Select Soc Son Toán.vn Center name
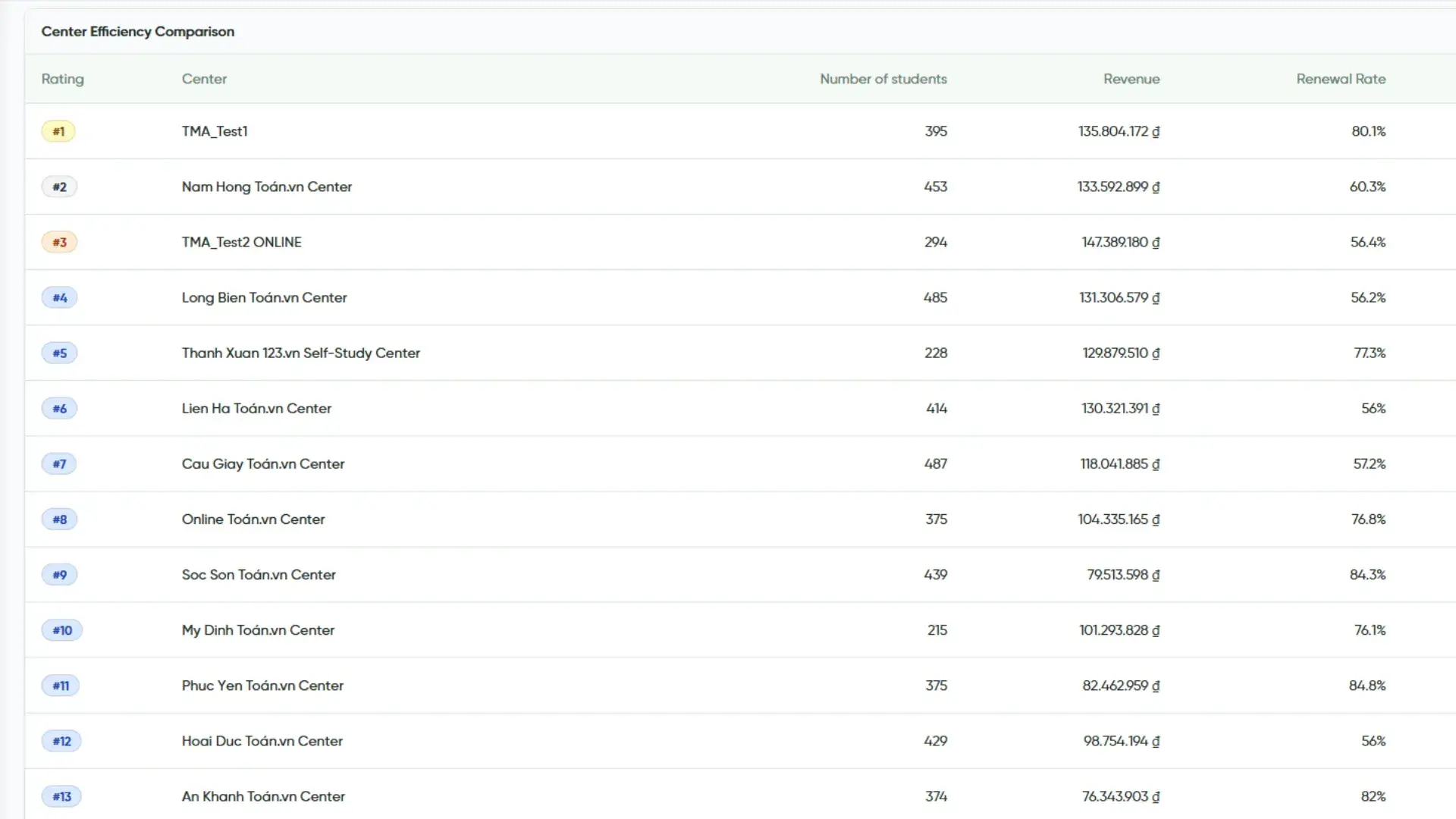Viewport: 1456px width, 819px height. 258,575
